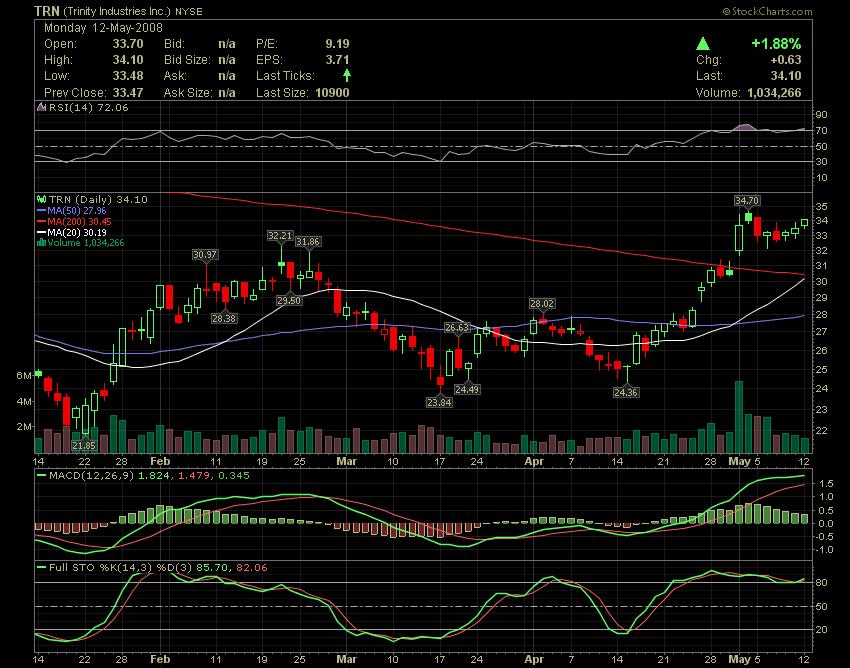Image resolution: width=850 pixels, height=668 pixels.
Task: Click the +1.88% percent change
Action: pyautogui.click(x=776, y=43)
